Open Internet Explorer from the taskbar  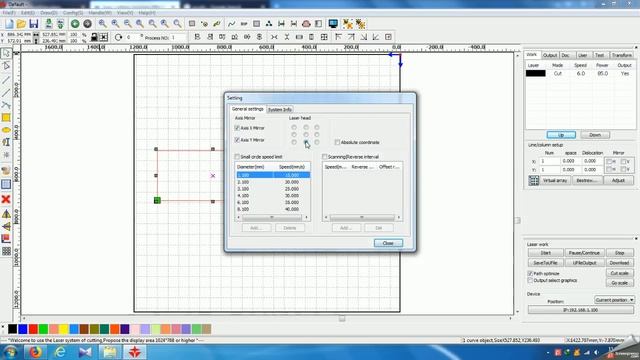coord(60,352)
